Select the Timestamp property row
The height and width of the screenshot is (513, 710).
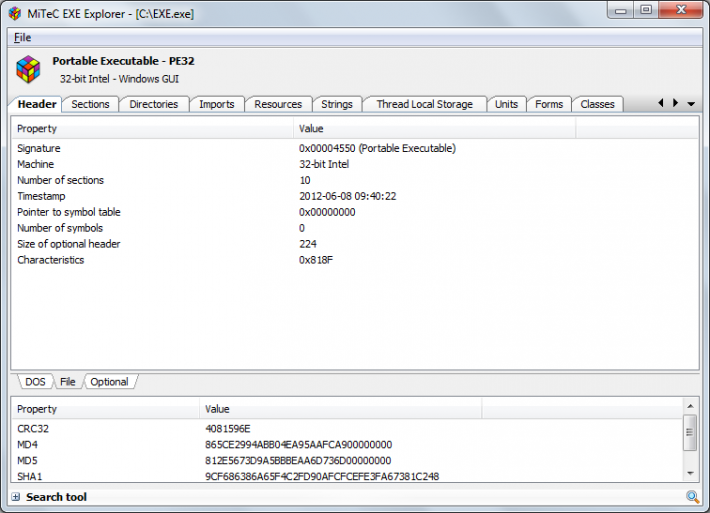coord(355,196)
